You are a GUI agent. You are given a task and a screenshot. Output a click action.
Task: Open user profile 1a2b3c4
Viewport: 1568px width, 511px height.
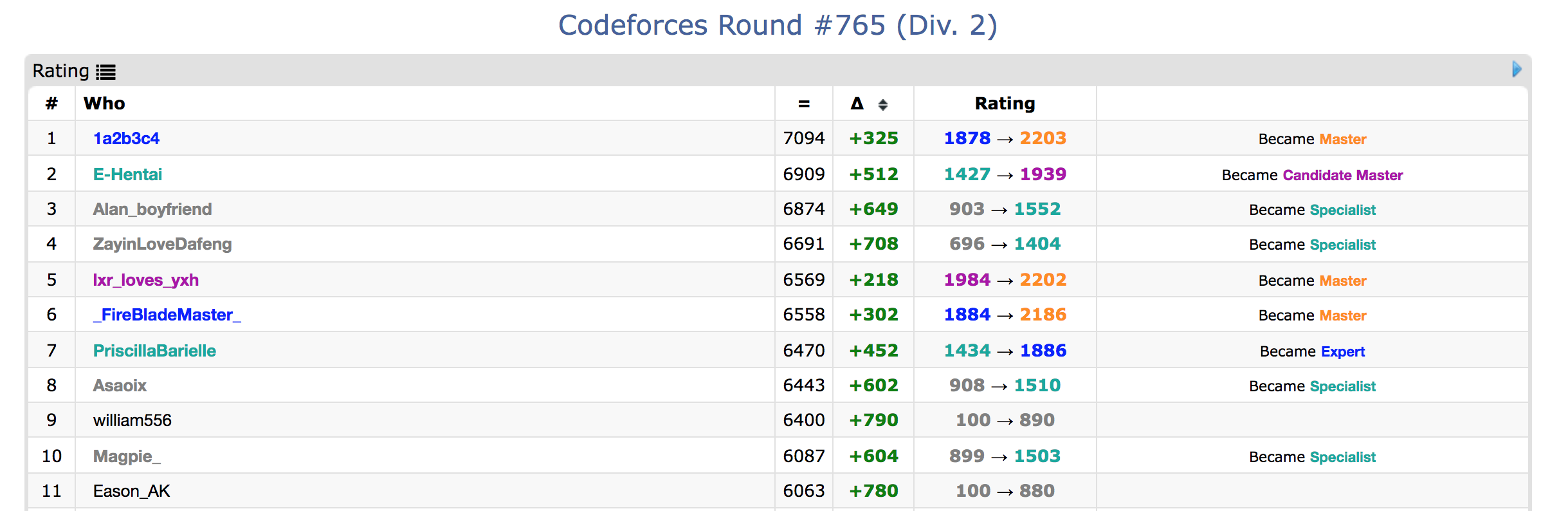coord(126,138)
